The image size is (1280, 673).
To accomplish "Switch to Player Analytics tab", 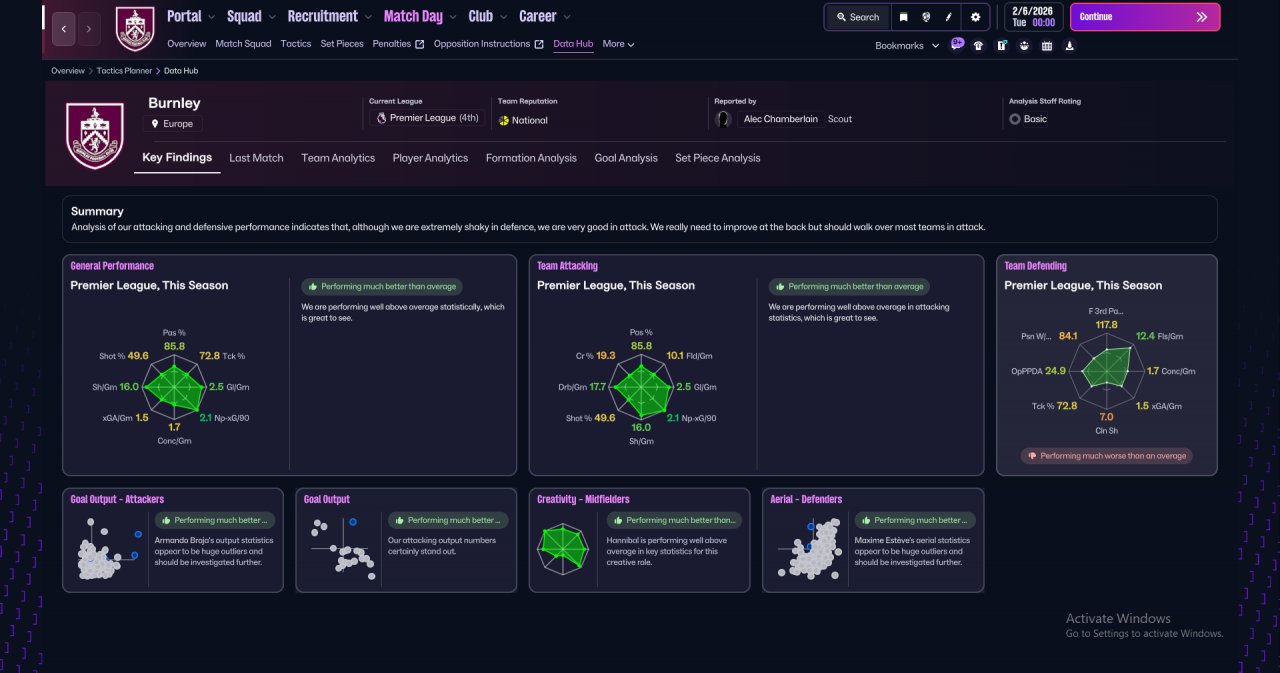I will [x=430, y=158].
